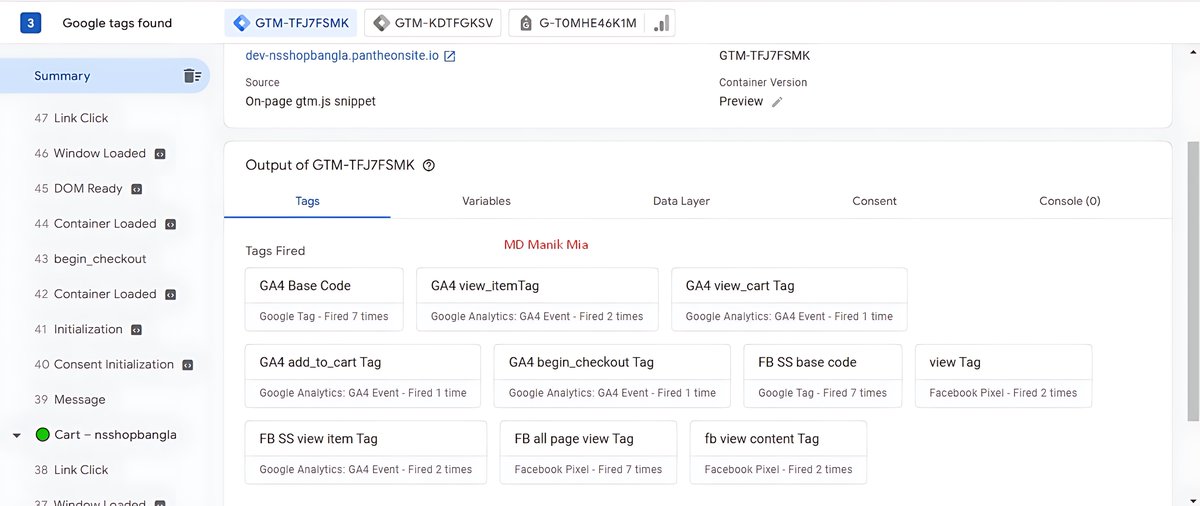
Task: Open the FB SS view item Tag card
Action: coord(366,453)
